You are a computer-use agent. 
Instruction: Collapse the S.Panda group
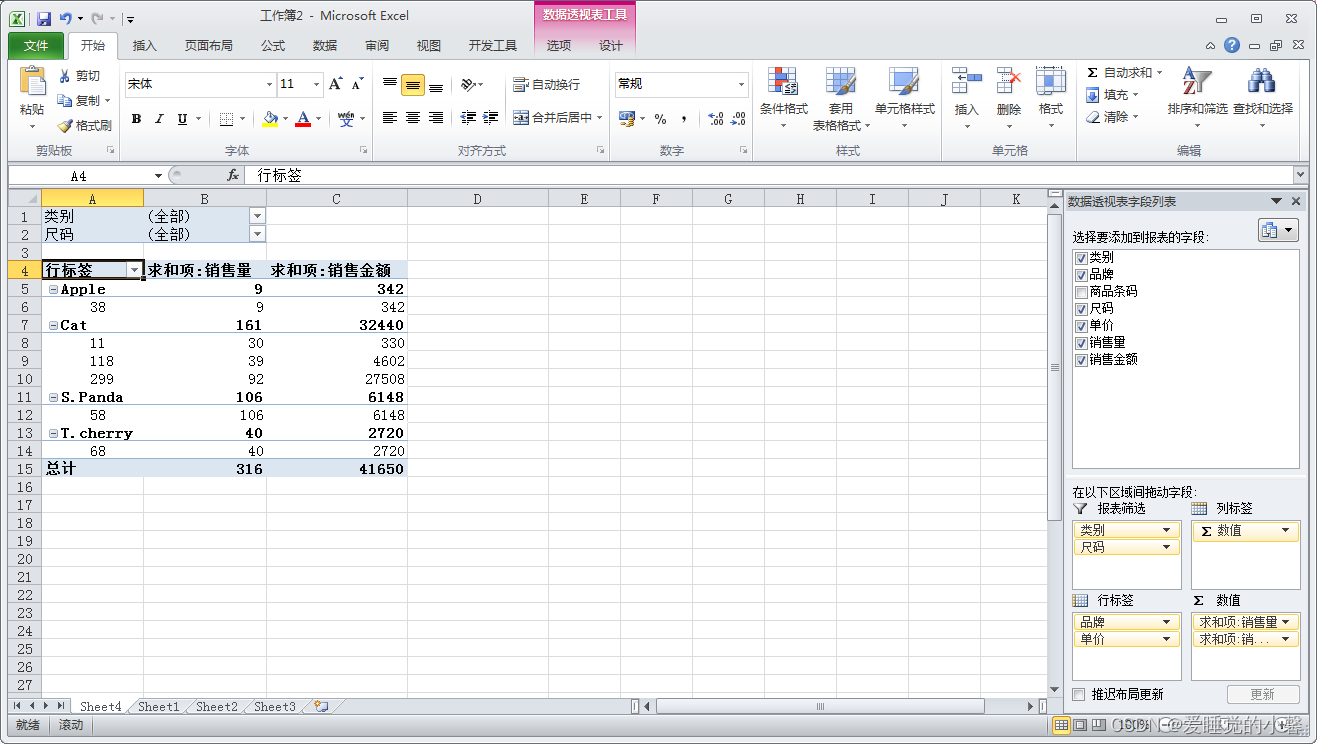pyautogui.click(x=52, y=397)
